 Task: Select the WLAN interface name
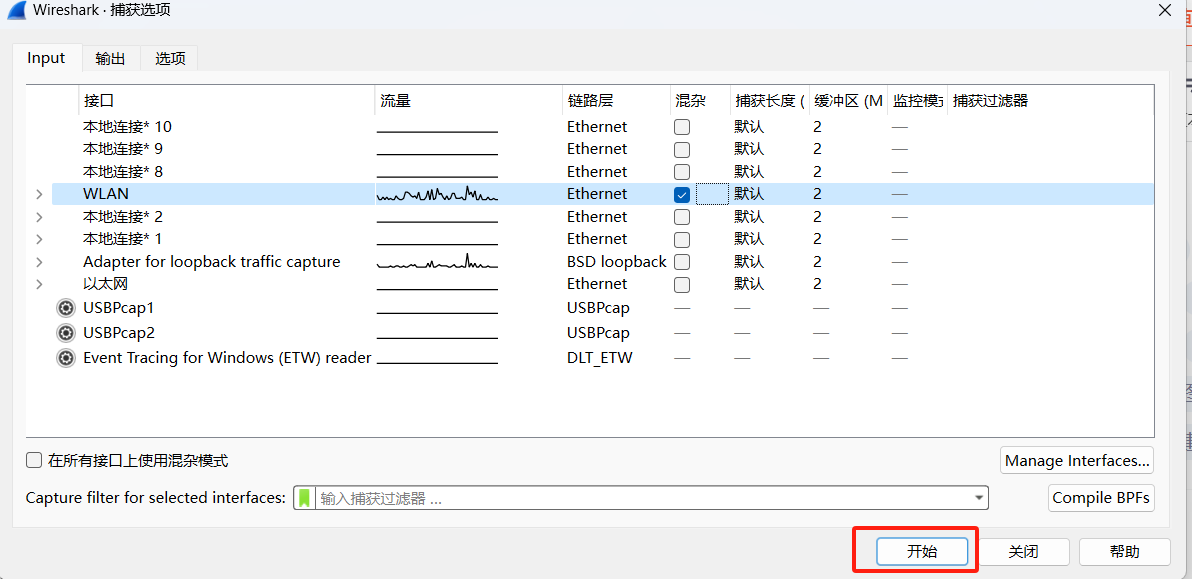[106, 195]
